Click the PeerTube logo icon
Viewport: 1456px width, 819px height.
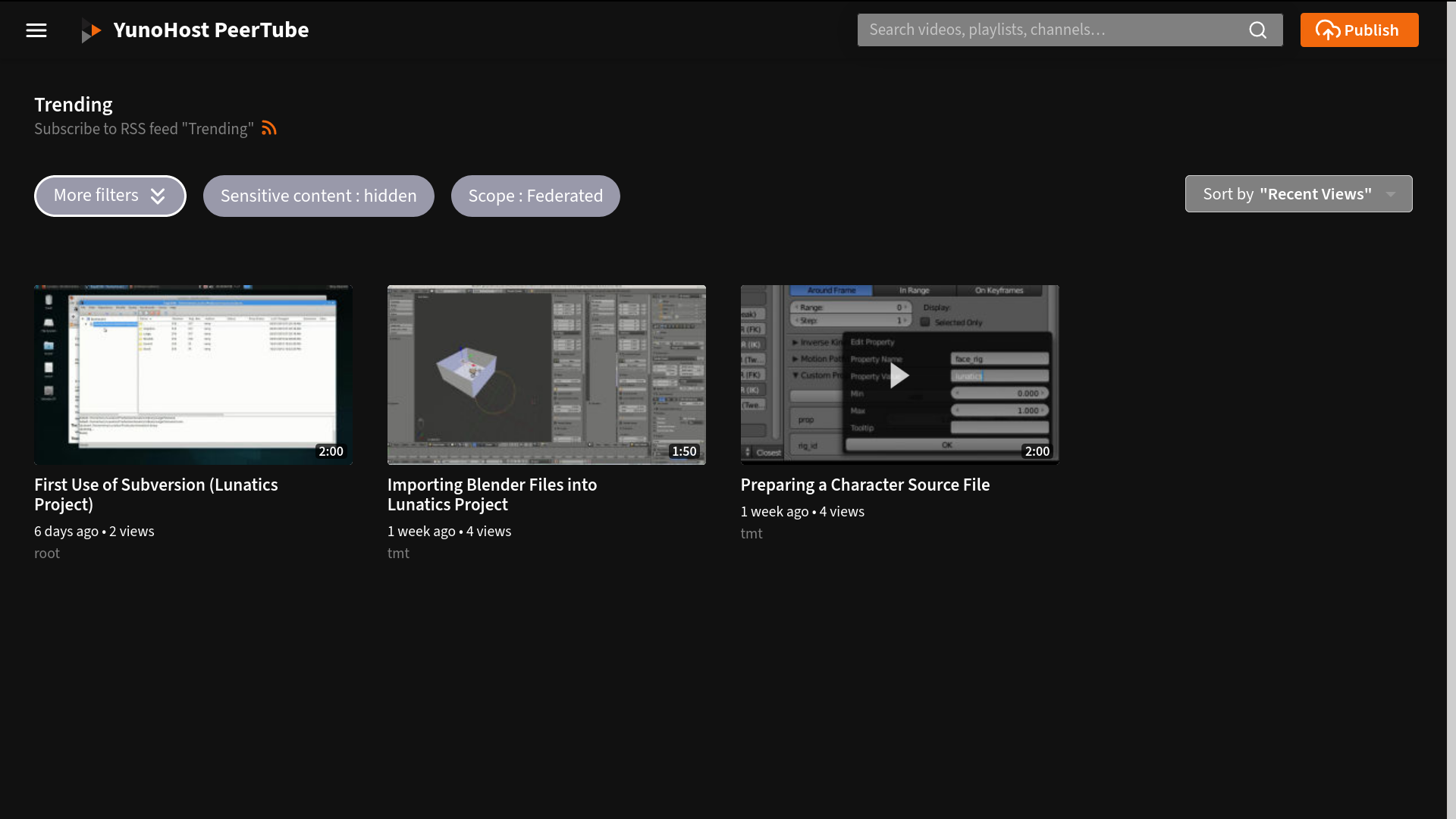coord(91,31)
